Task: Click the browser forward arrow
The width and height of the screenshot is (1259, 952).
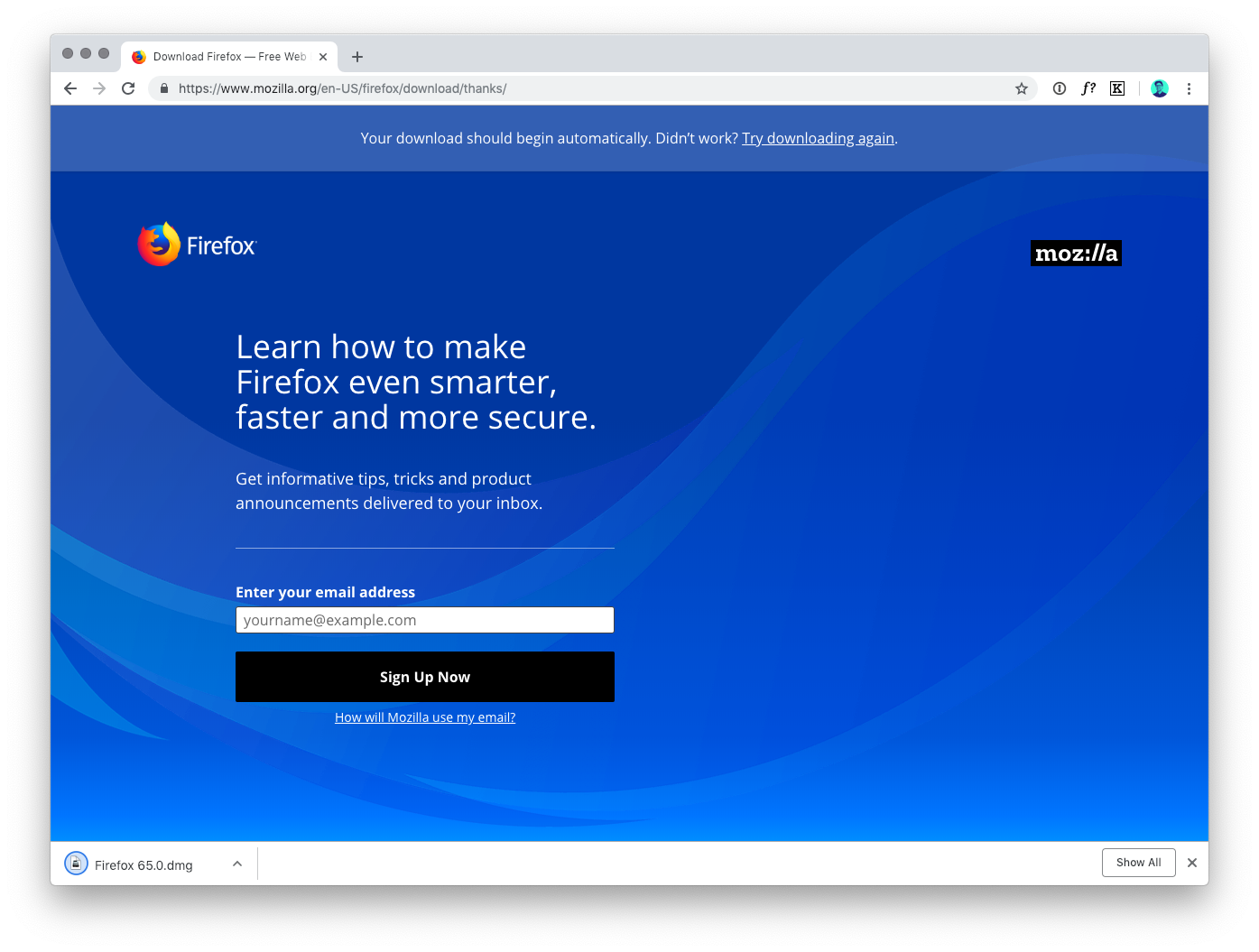Action: tap(99, 88)
